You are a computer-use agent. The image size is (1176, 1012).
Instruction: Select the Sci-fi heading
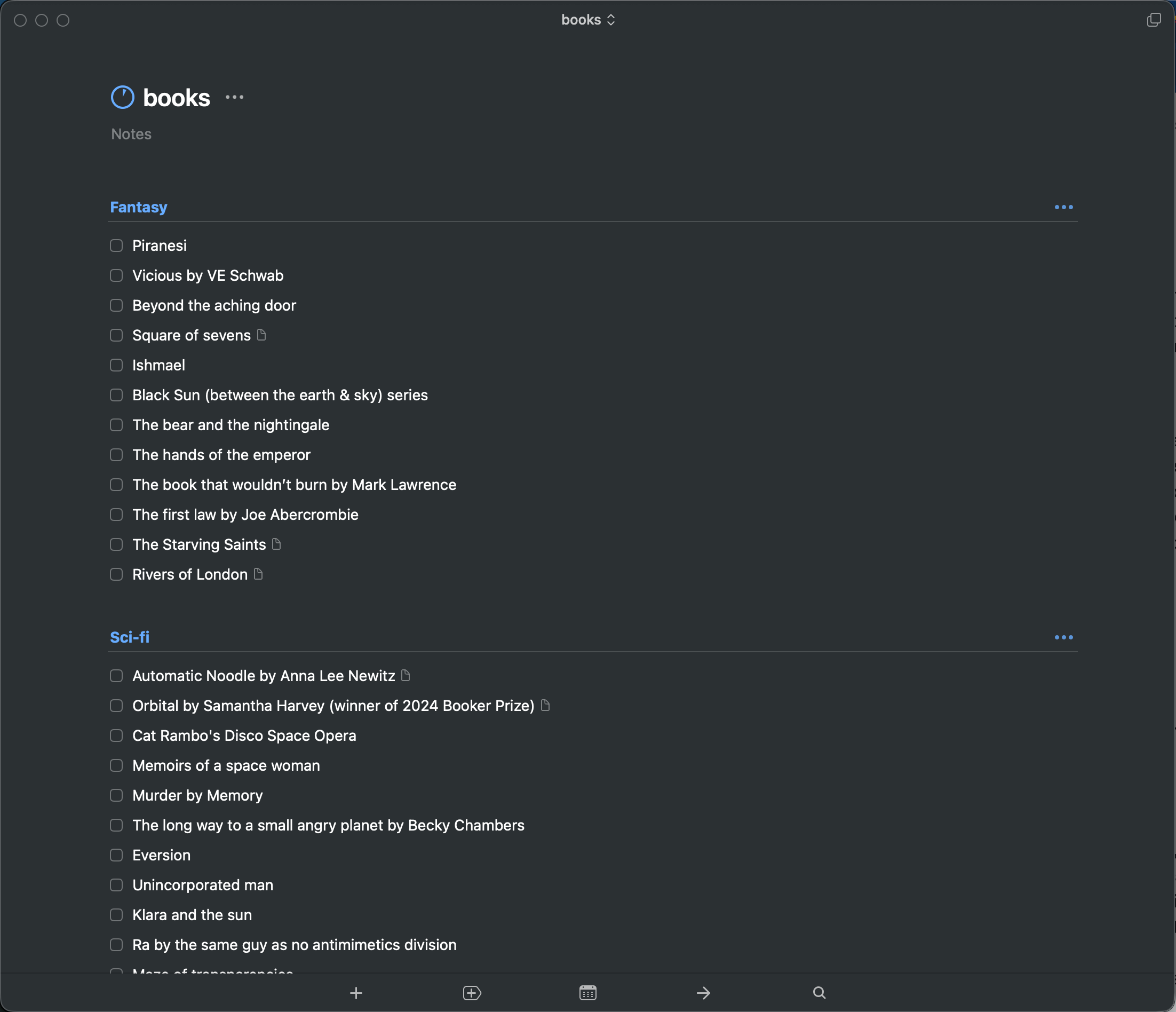pyautogui.click(x=130, y=637)
